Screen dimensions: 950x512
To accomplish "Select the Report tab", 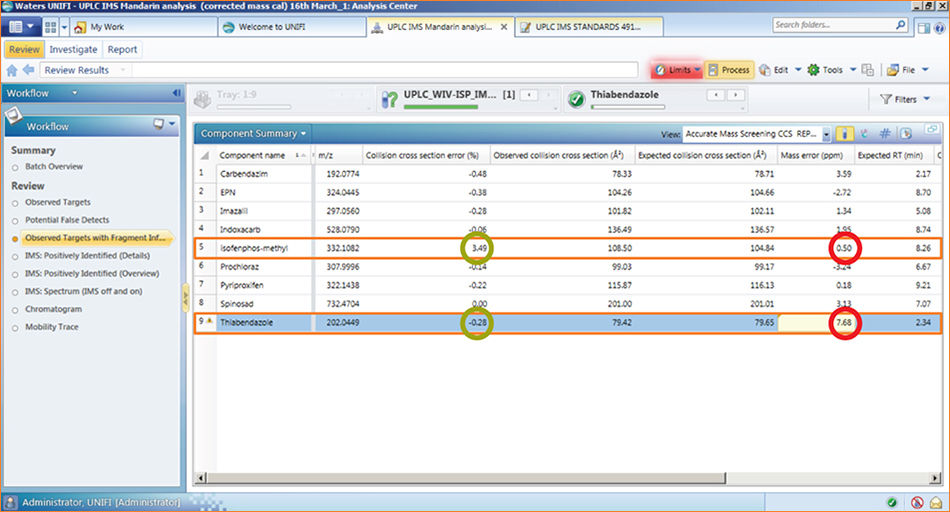I will [122, 50].
